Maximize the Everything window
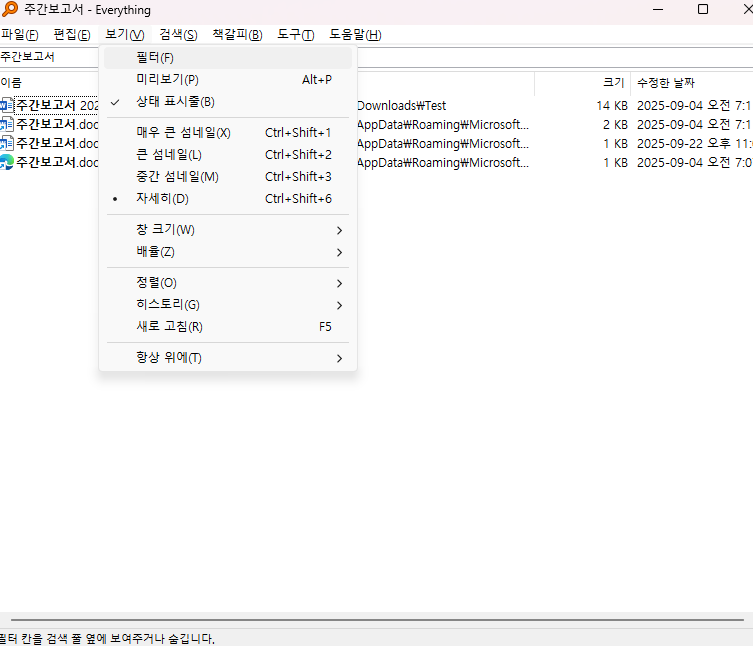Image resolution: width=753 pixels, height=646 pixels. coord(703,9)
